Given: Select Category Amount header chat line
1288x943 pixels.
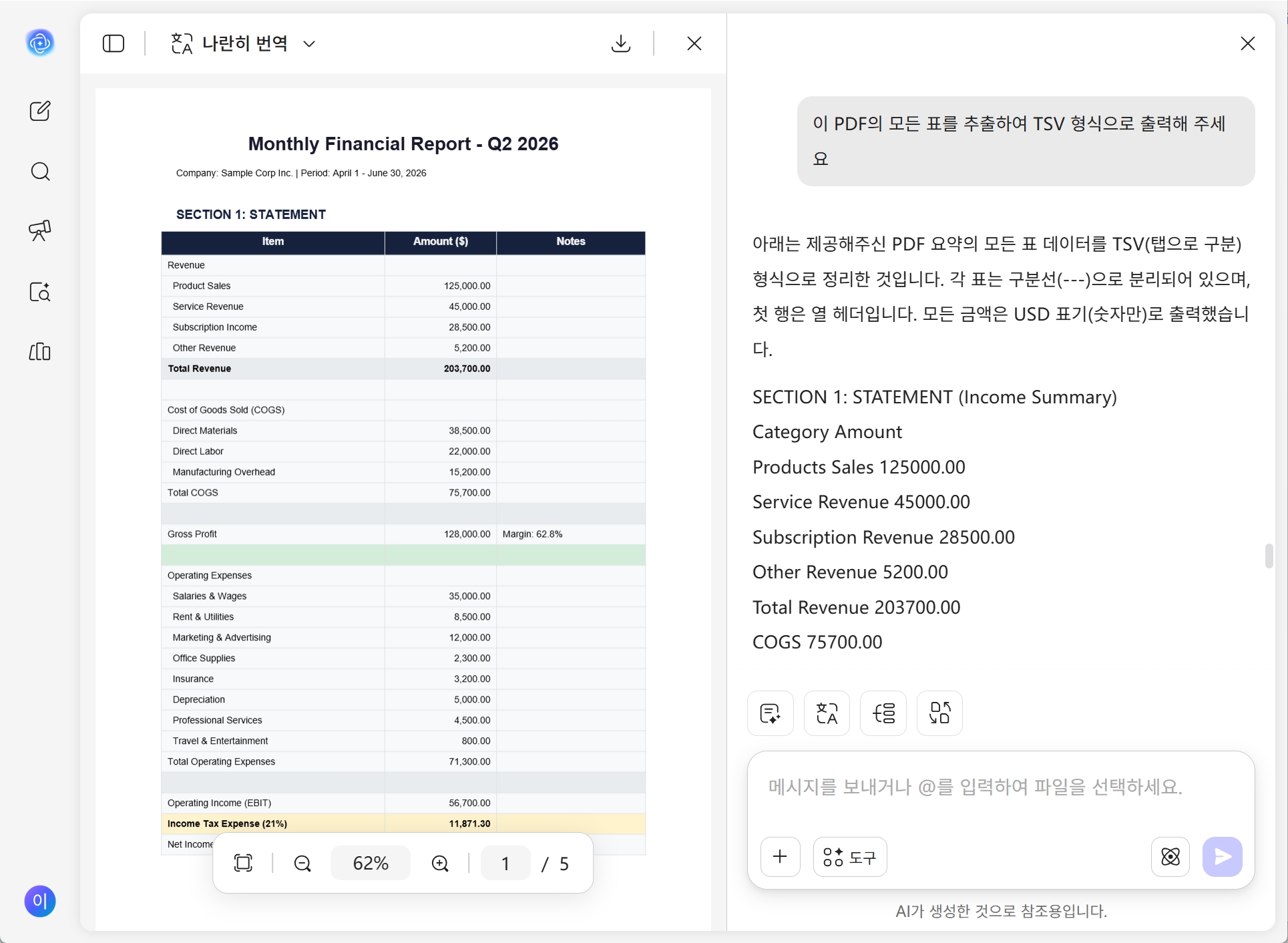Looking at the screenshot, I should tap(827, 432).
